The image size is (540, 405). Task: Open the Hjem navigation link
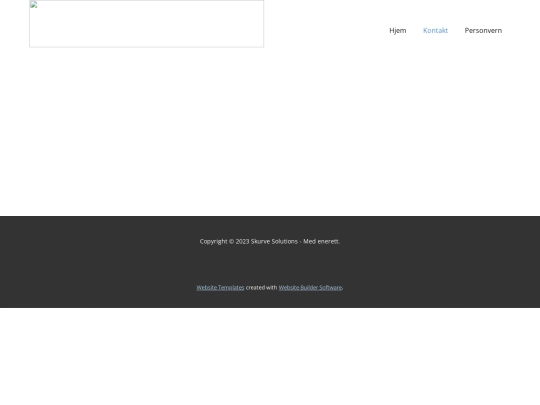pyautogui.click(x=398, y=31)
